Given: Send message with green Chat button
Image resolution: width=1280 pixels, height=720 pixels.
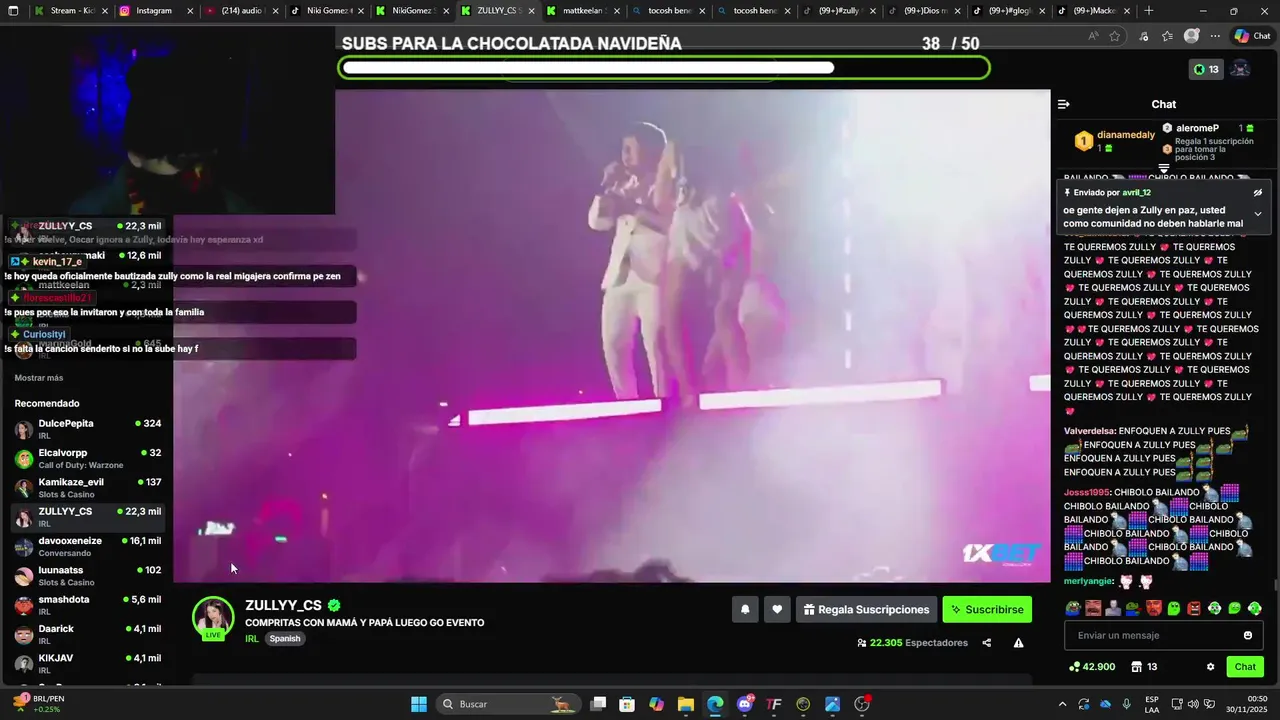Looking at the screenshot, I should coord(1245,667).
